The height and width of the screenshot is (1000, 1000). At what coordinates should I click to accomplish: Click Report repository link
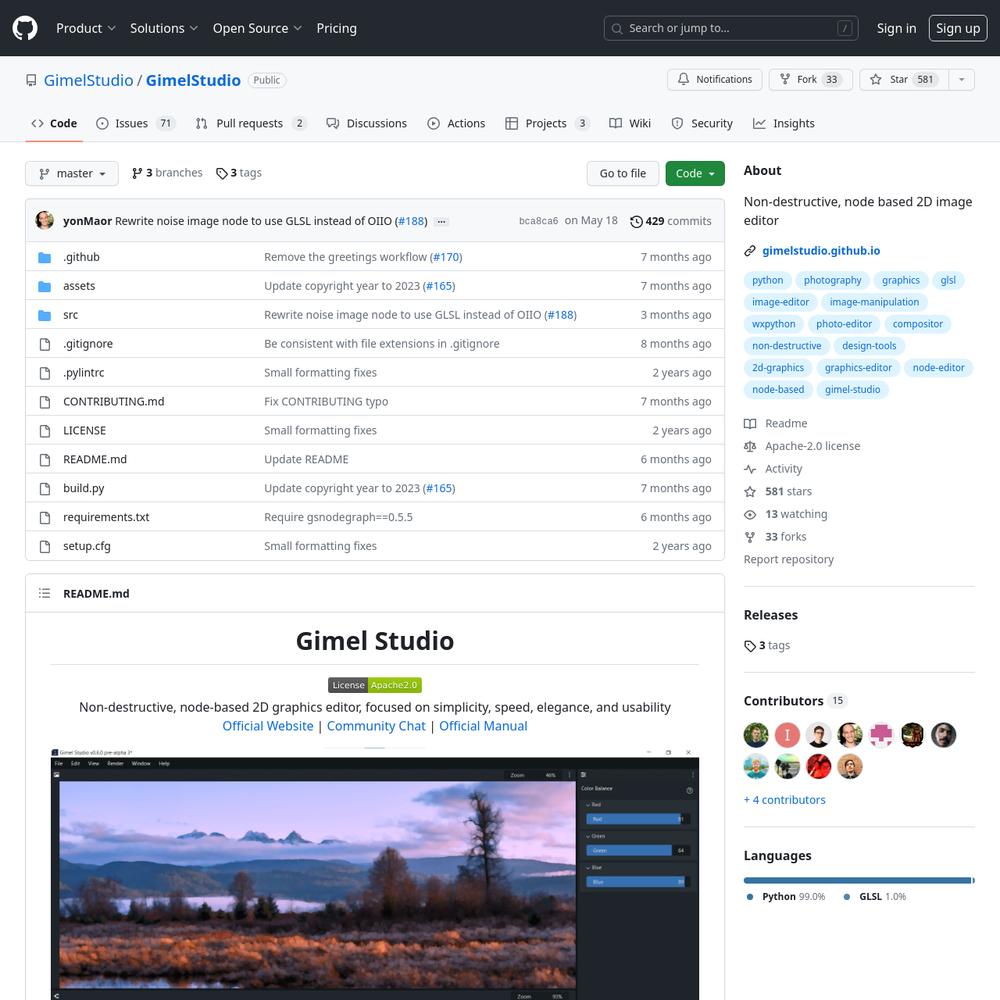(788, 559)
